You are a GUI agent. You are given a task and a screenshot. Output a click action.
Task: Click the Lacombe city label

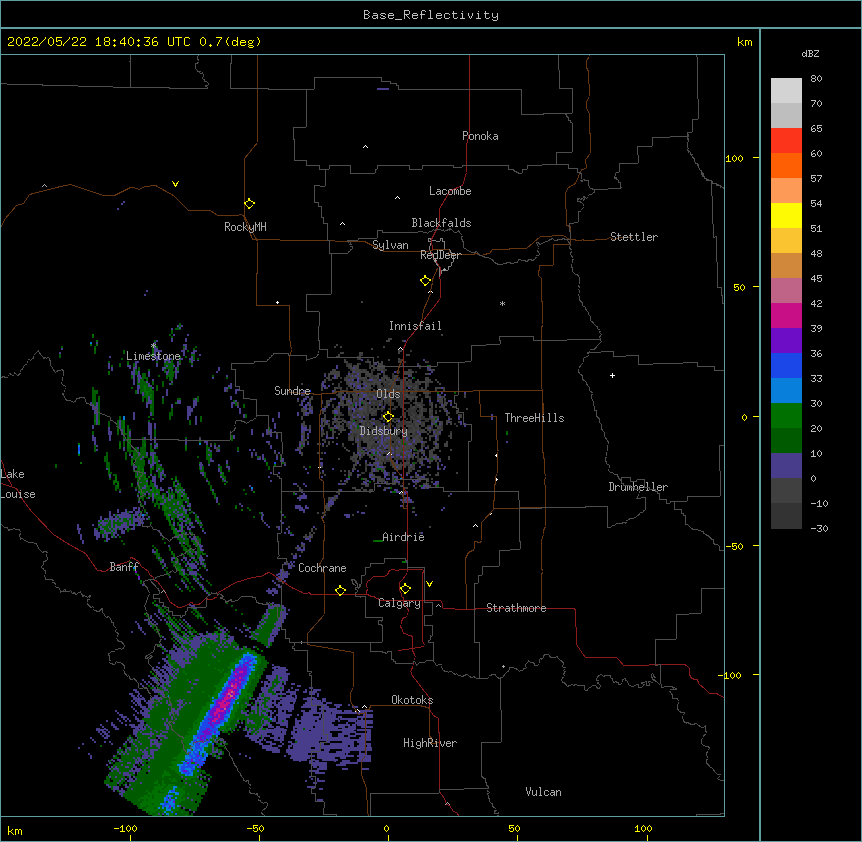coord(450,191)
